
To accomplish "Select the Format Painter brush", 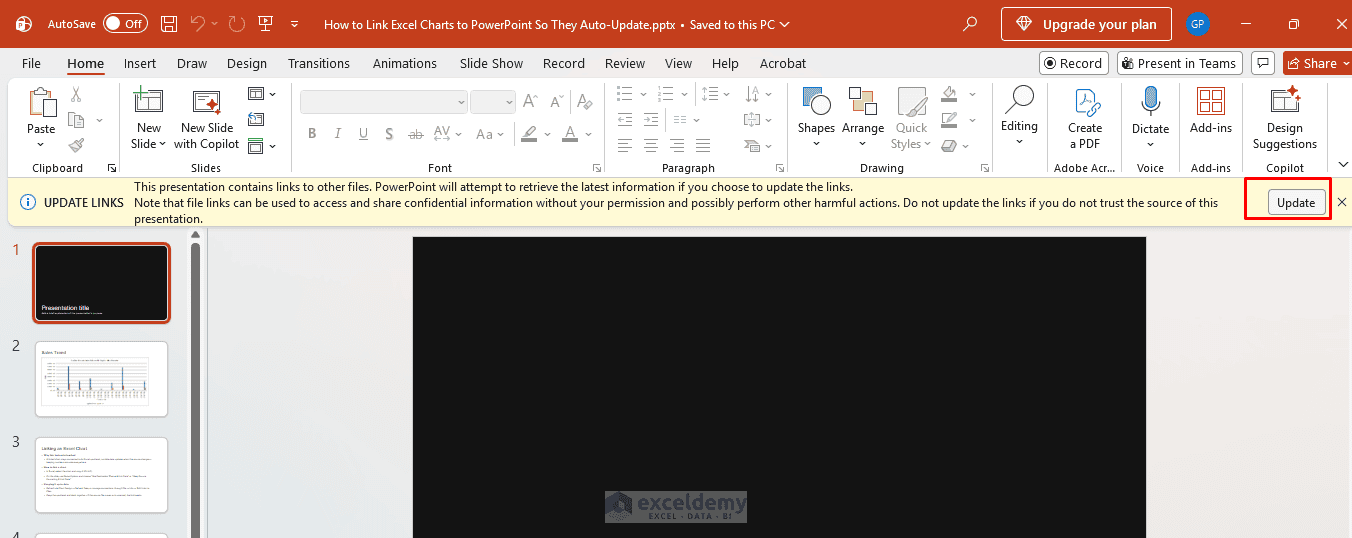I will [76, 145].
